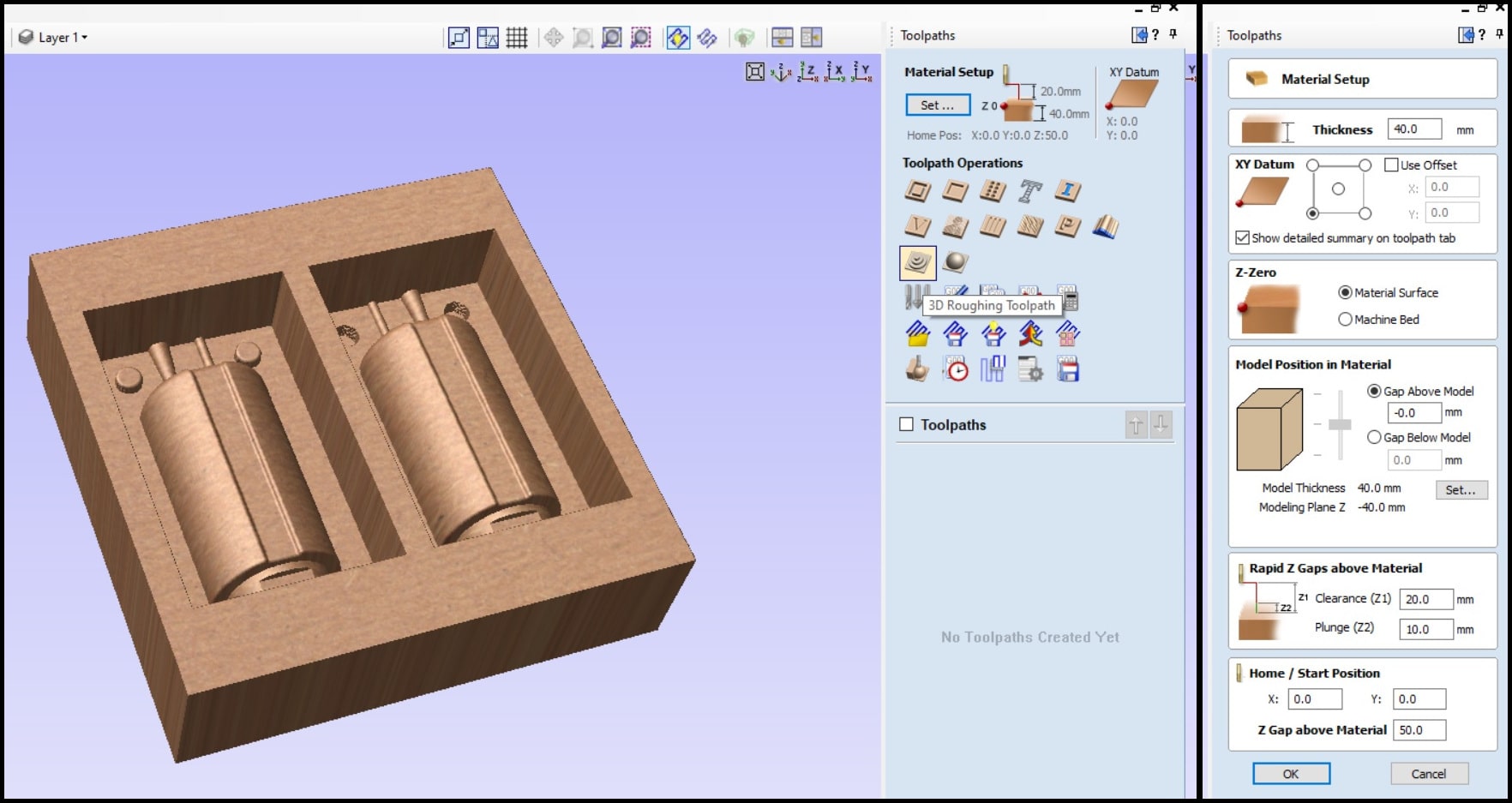
Task: Click the Gap Above Model value field
Action: coord(1414,413)
